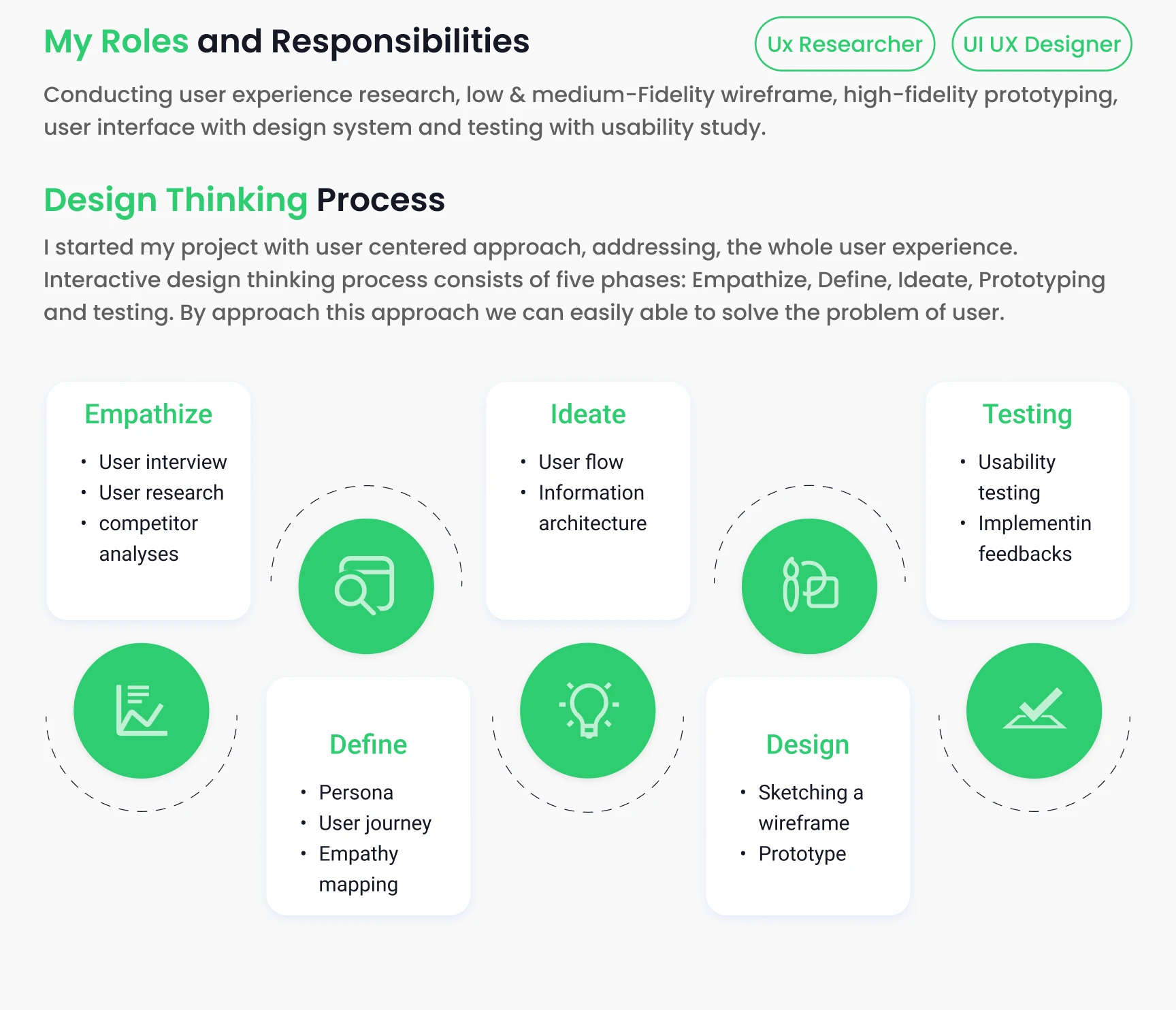The image size is (1176, 1010).
Task: Click the 'User interview' bullet item
Action: (163, 462)
